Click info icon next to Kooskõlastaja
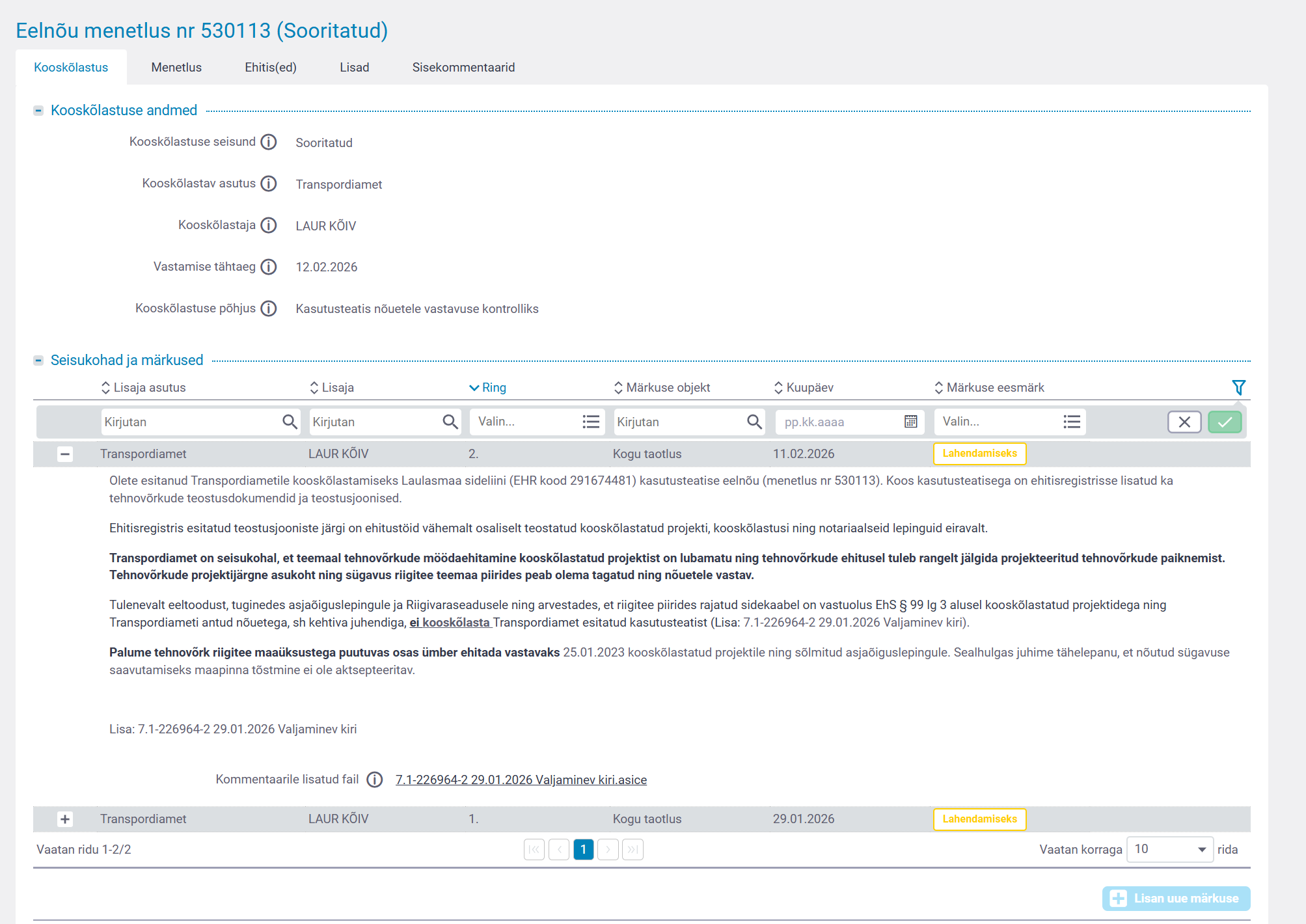Viewport: 1306px width, 924px height. click(269, 225)
